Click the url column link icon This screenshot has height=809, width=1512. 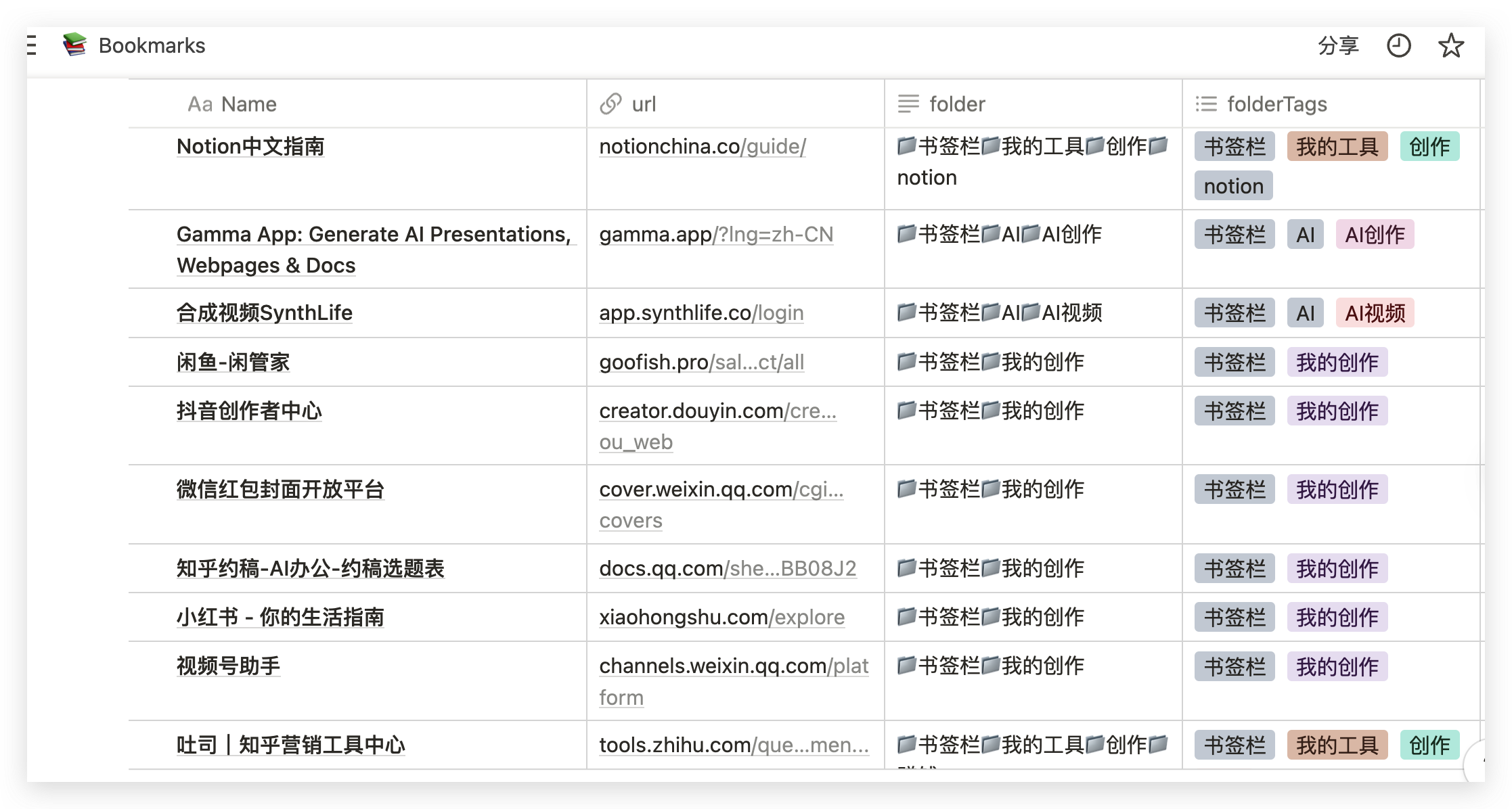click(x=610, y=104)
